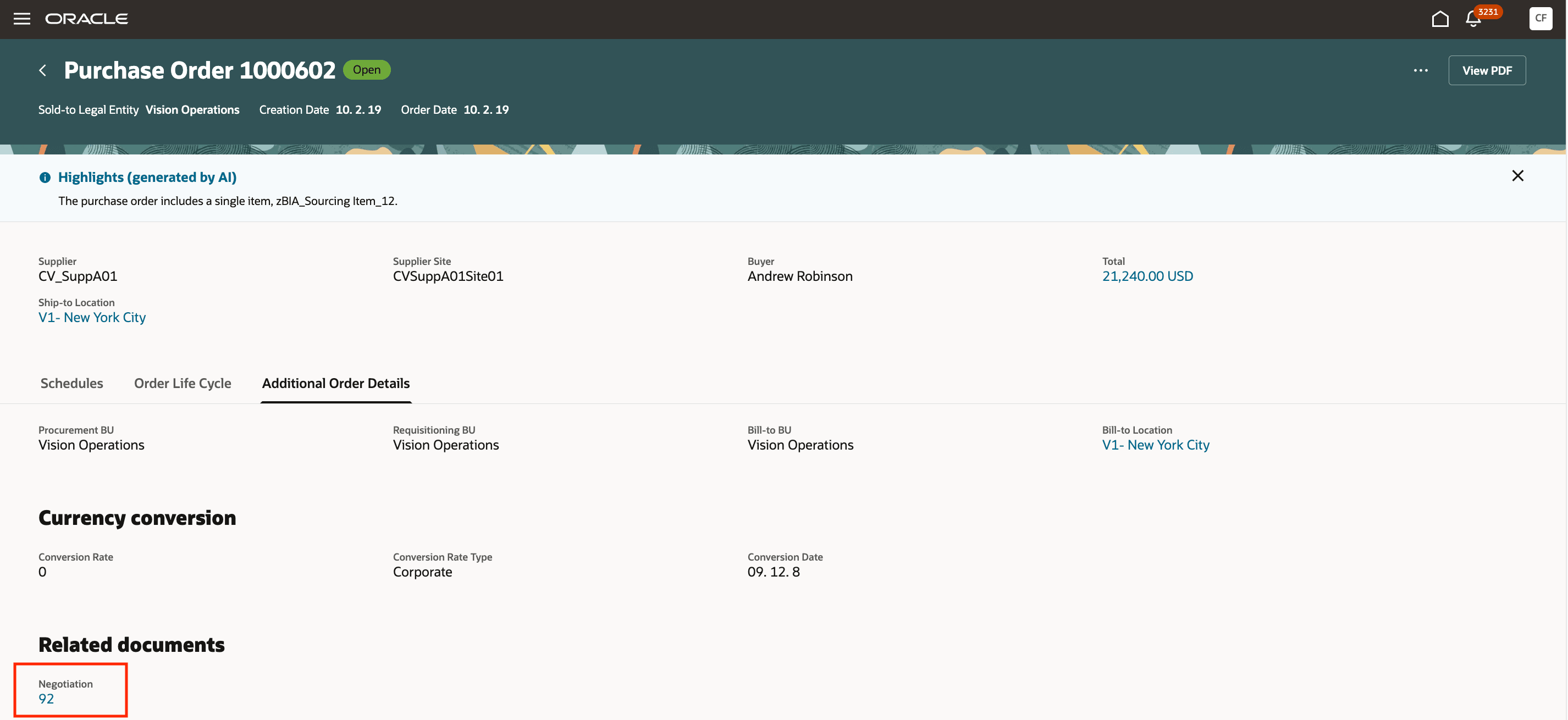Open the Total 21,240.00 USD link
Viewport: 1568px width, 720px height.
1147,276
